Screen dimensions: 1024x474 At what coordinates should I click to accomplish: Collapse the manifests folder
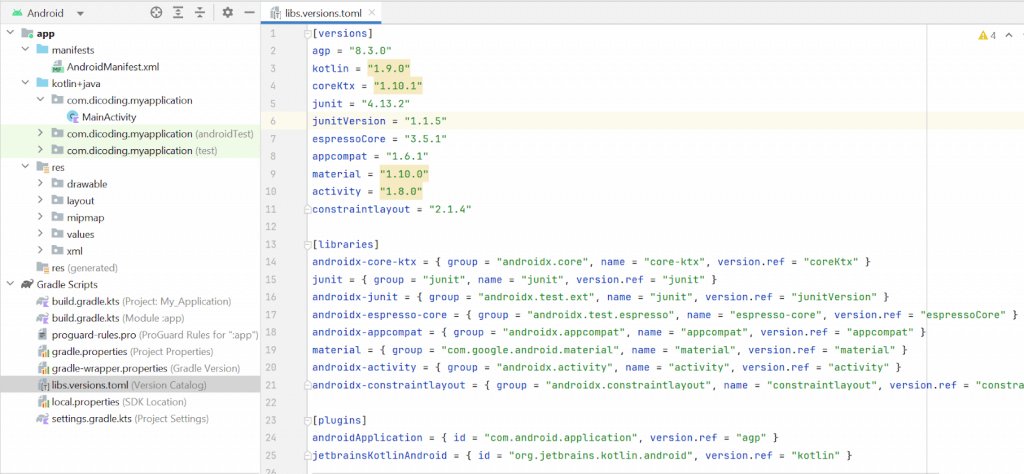click(x=25, y=50)
